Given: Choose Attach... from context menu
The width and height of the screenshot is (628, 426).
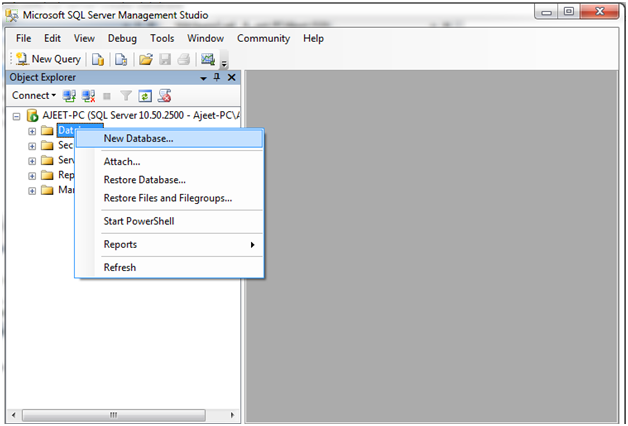Looking at the screenshot, I should coord(169,162).
